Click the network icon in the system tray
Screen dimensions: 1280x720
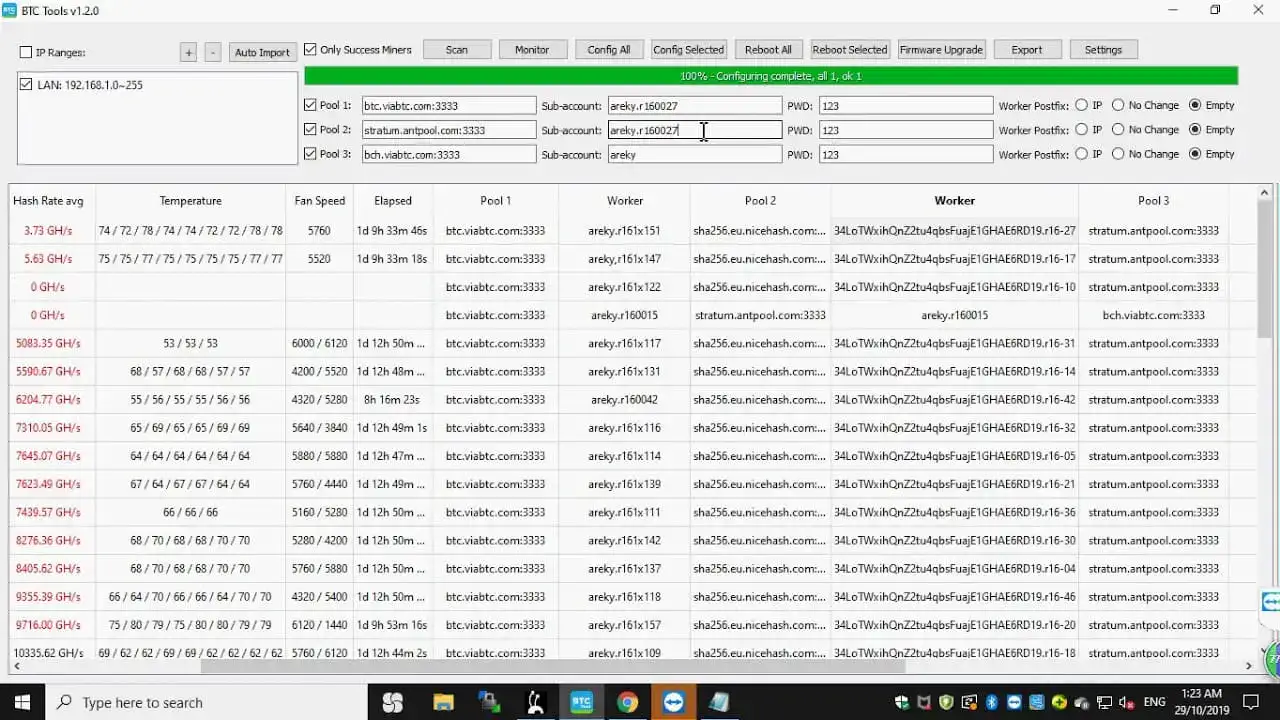coord(1104,702)
